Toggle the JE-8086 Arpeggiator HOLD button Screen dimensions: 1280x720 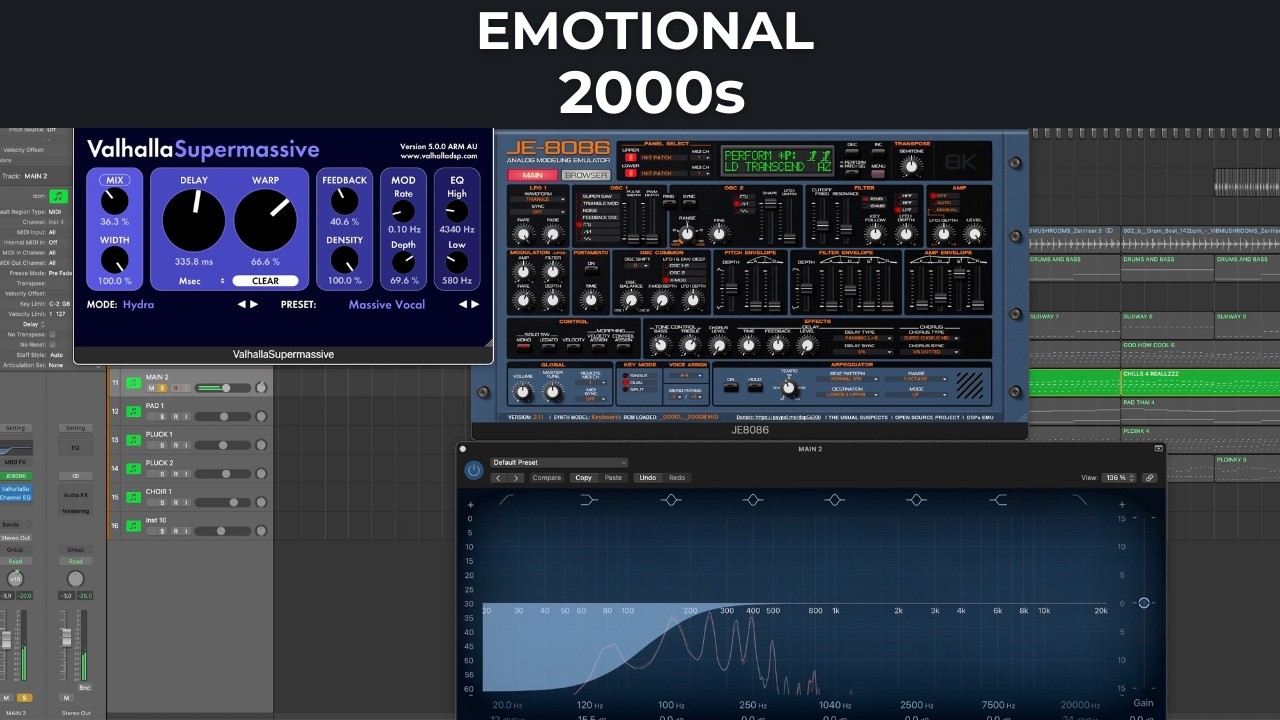(x=755, y=386)
